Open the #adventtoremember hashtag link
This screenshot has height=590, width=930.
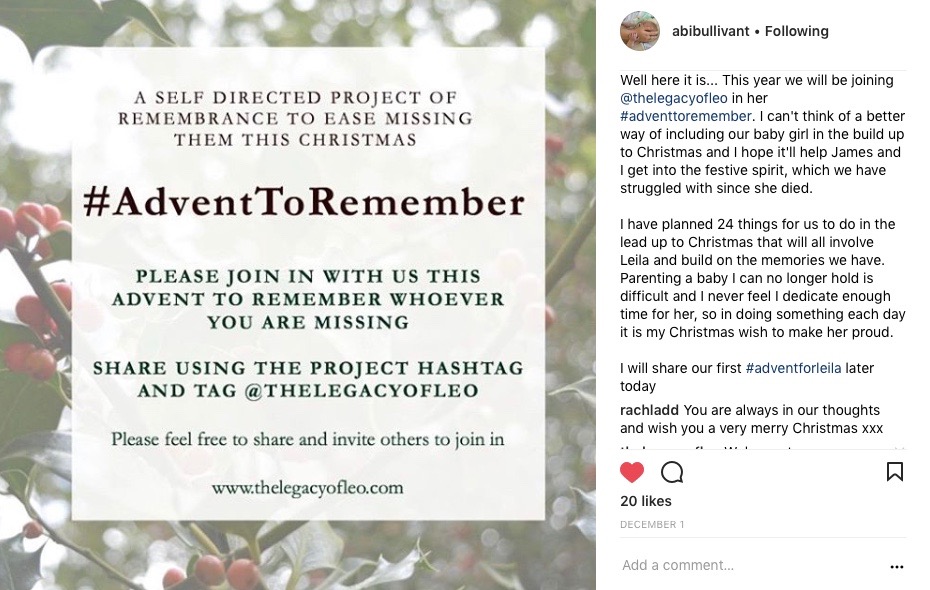pyautogui.click(x=685, y=116)
